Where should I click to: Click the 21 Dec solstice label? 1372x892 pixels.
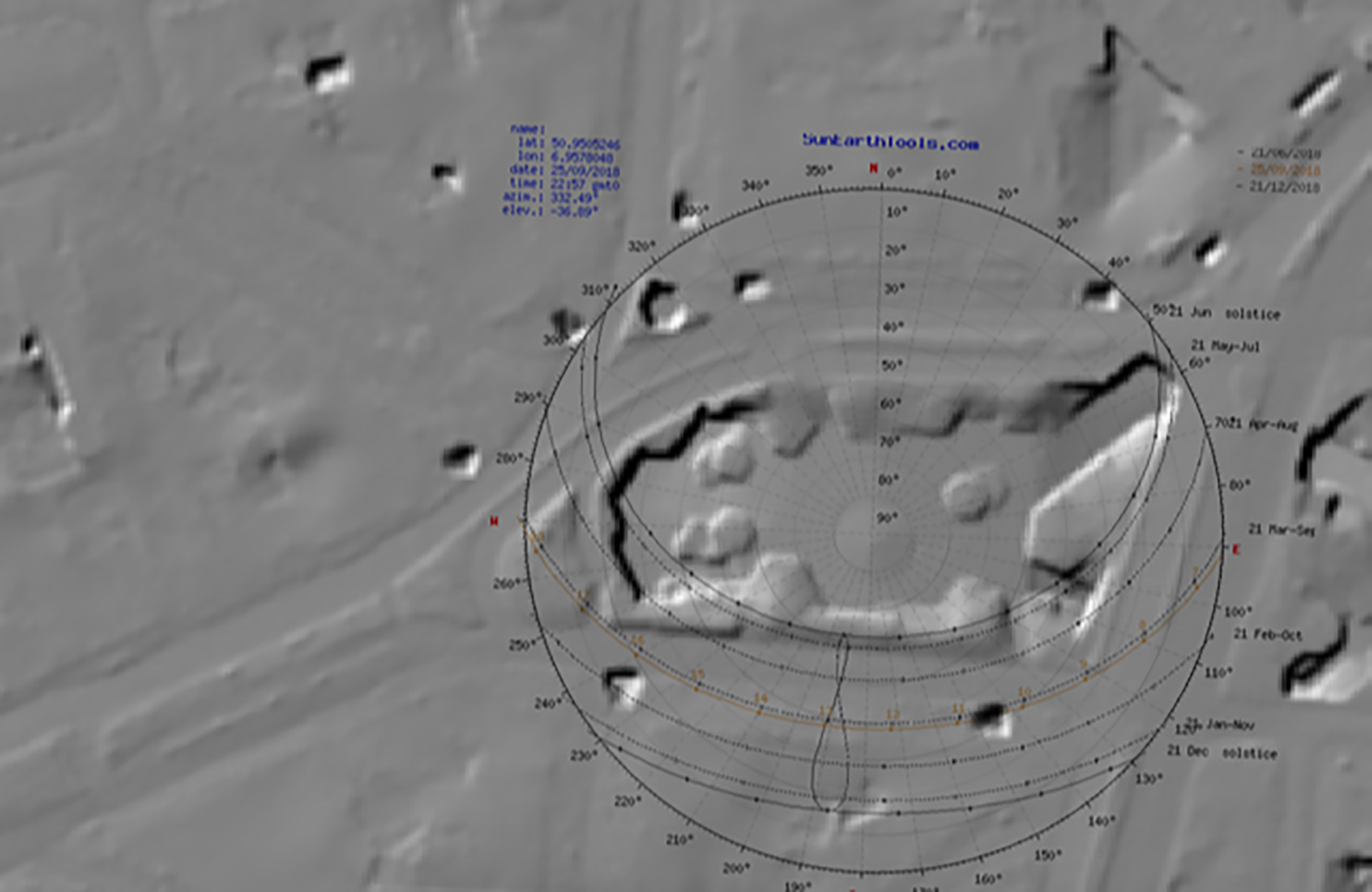(1222, 753)
